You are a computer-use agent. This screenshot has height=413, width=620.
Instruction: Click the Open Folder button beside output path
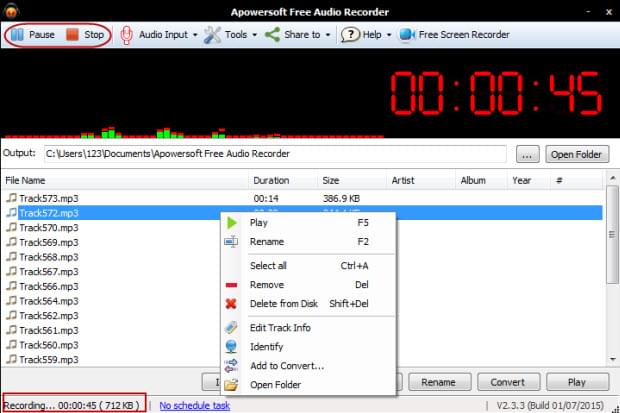[x=577, y=154]
